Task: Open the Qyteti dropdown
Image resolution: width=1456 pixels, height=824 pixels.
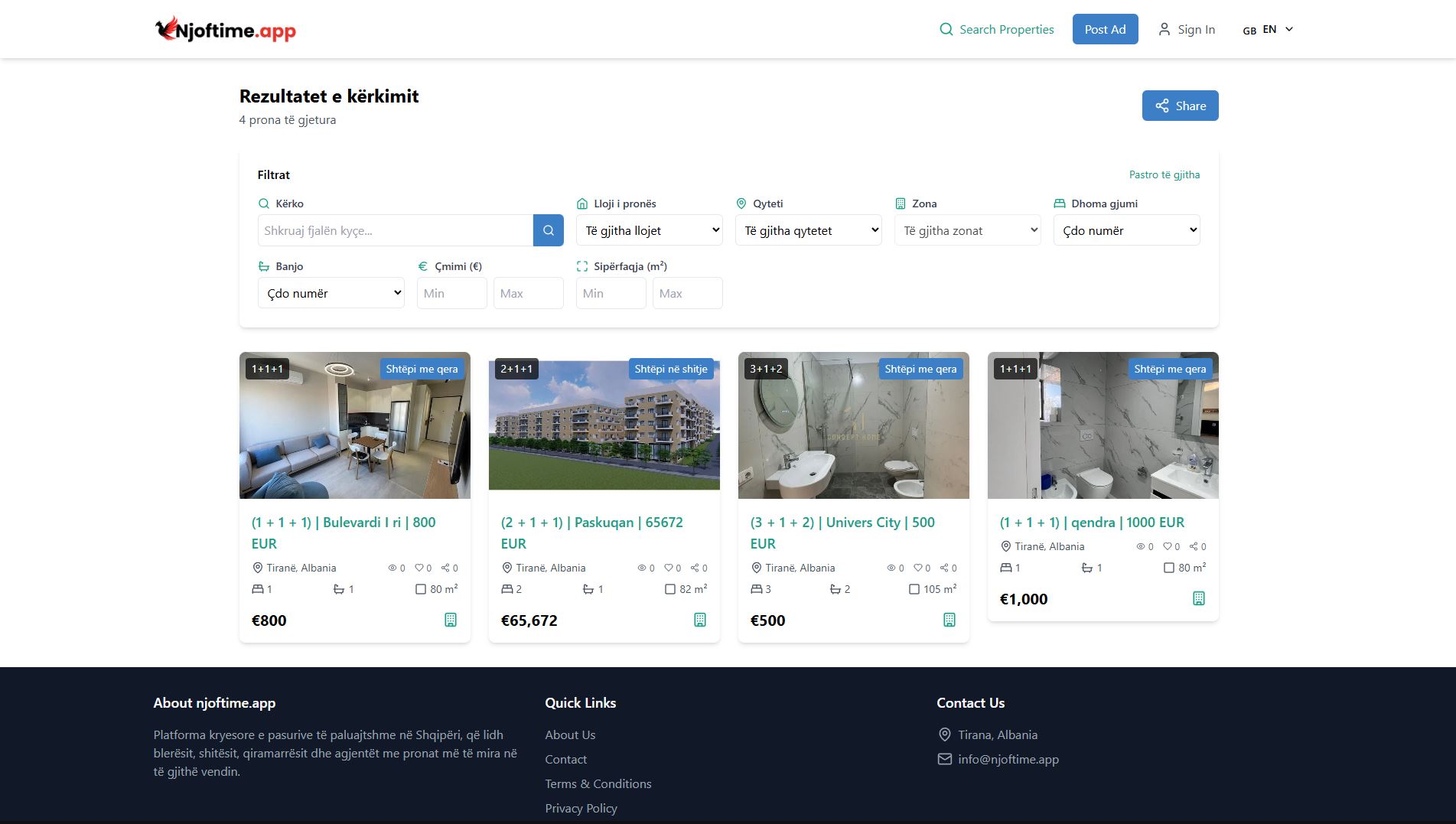Action: (x=808, y=230)
